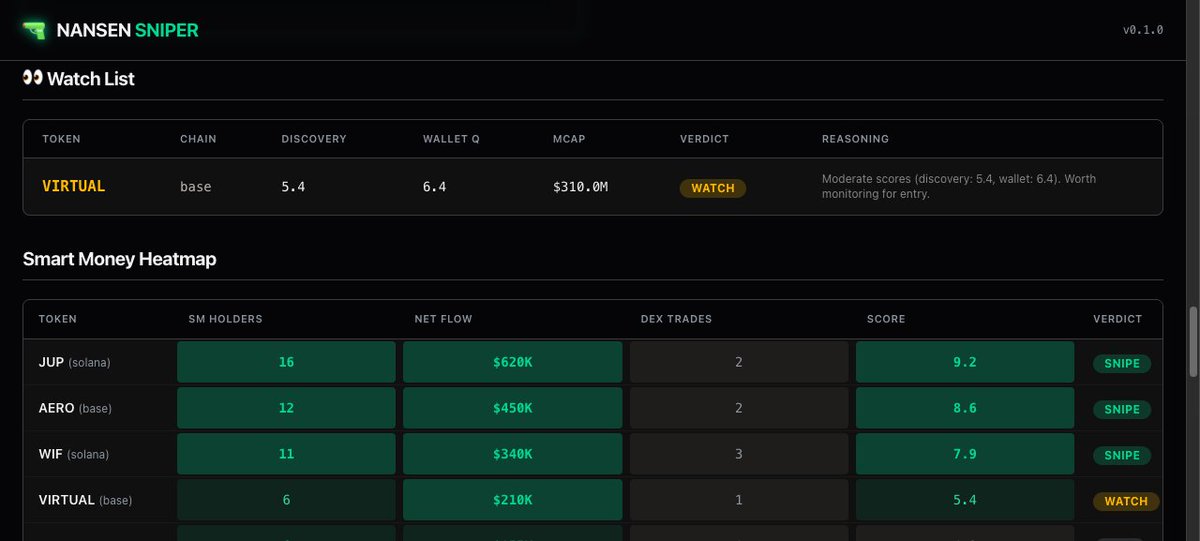The height and width of the screenshot is (541, 1200).
Task: Click the NANSEN SNIPER title text
Action: tap(127, 30)
